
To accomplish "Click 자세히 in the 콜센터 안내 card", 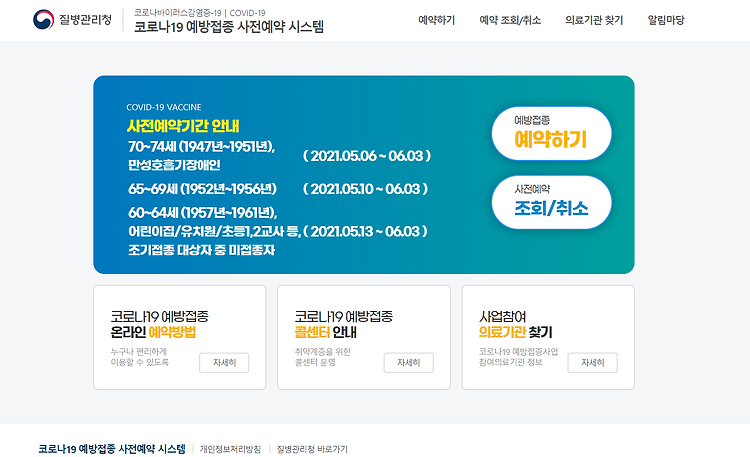I will (408, 363).
